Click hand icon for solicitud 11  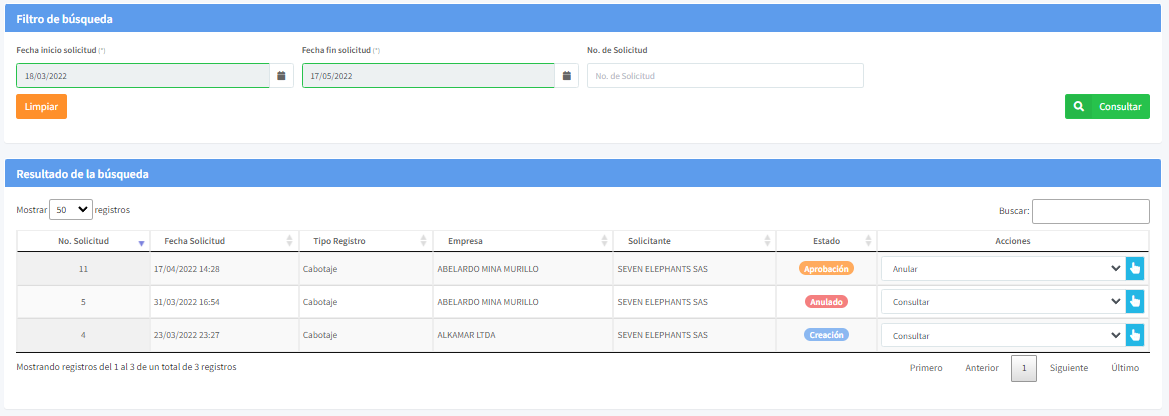1134,268
